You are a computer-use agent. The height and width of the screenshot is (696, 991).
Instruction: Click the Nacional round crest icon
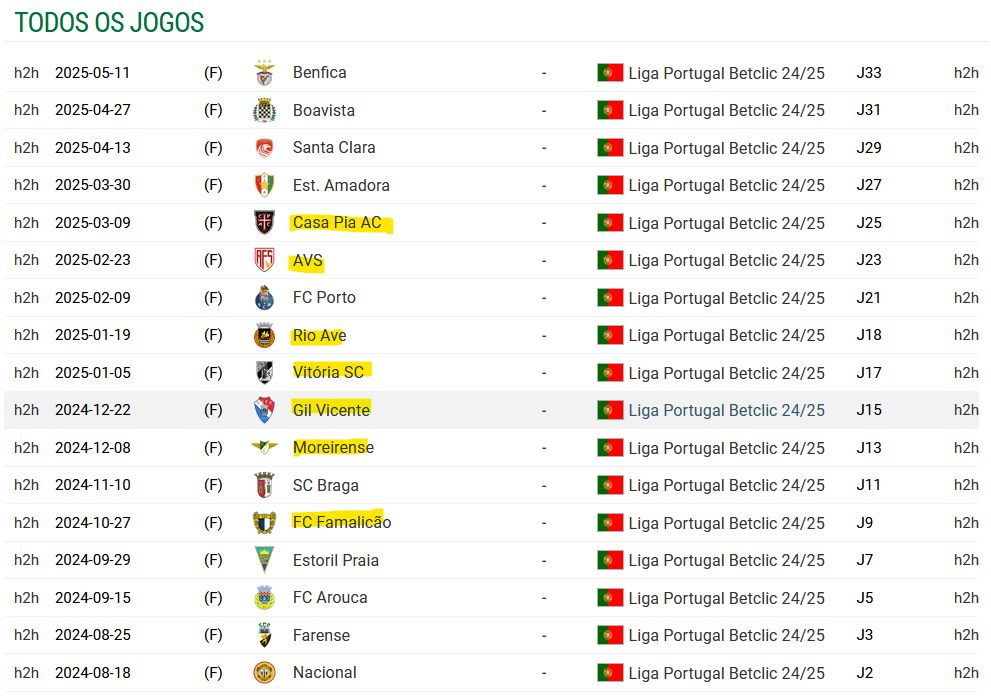[264, 673]
